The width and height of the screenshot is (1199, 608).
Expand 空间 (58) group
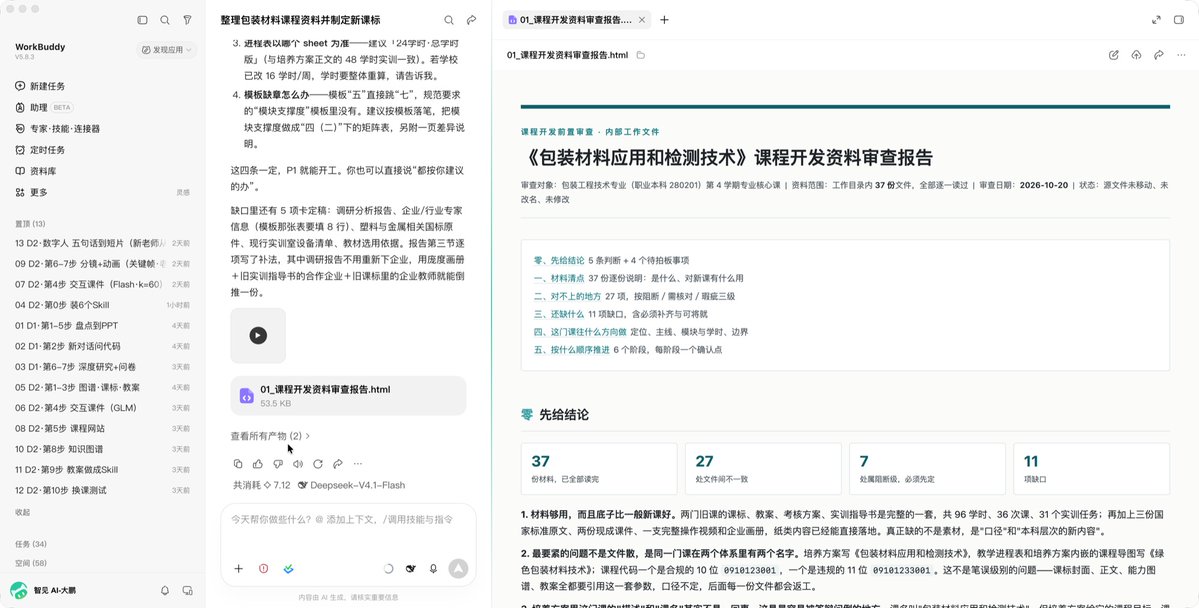(31, 564)
